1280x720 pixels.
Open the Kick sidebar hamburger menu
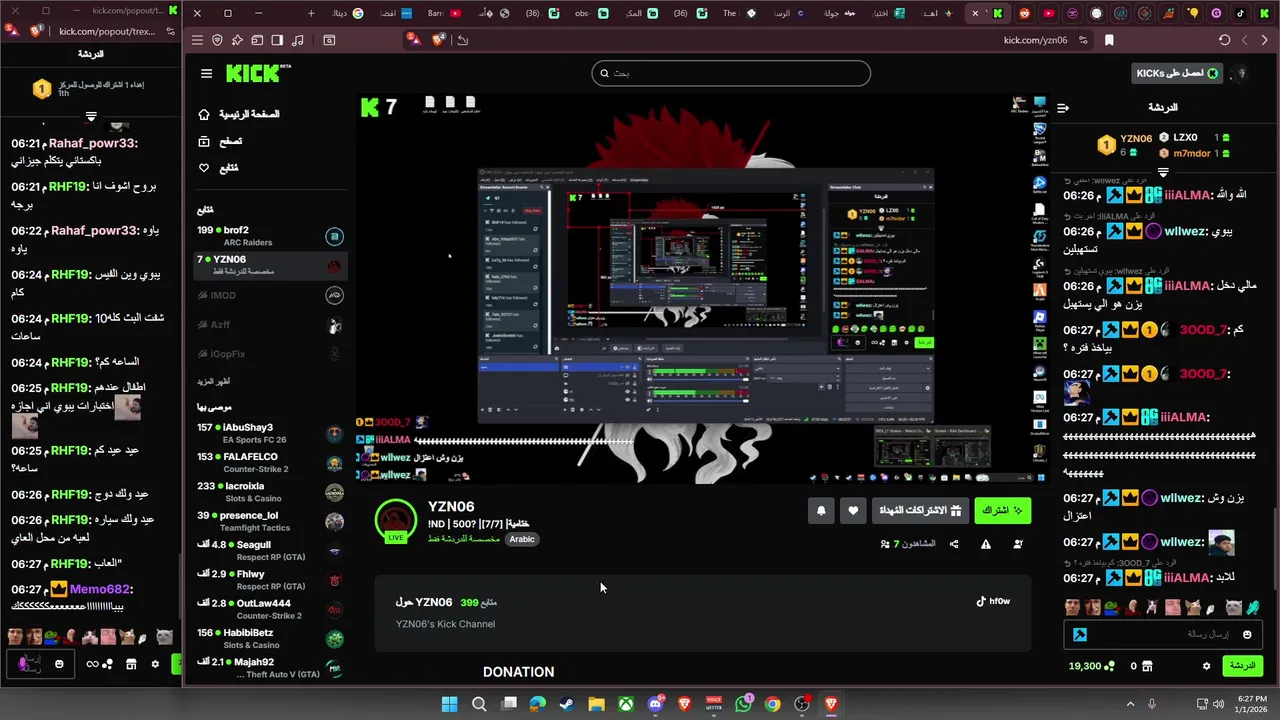point(206,73)
